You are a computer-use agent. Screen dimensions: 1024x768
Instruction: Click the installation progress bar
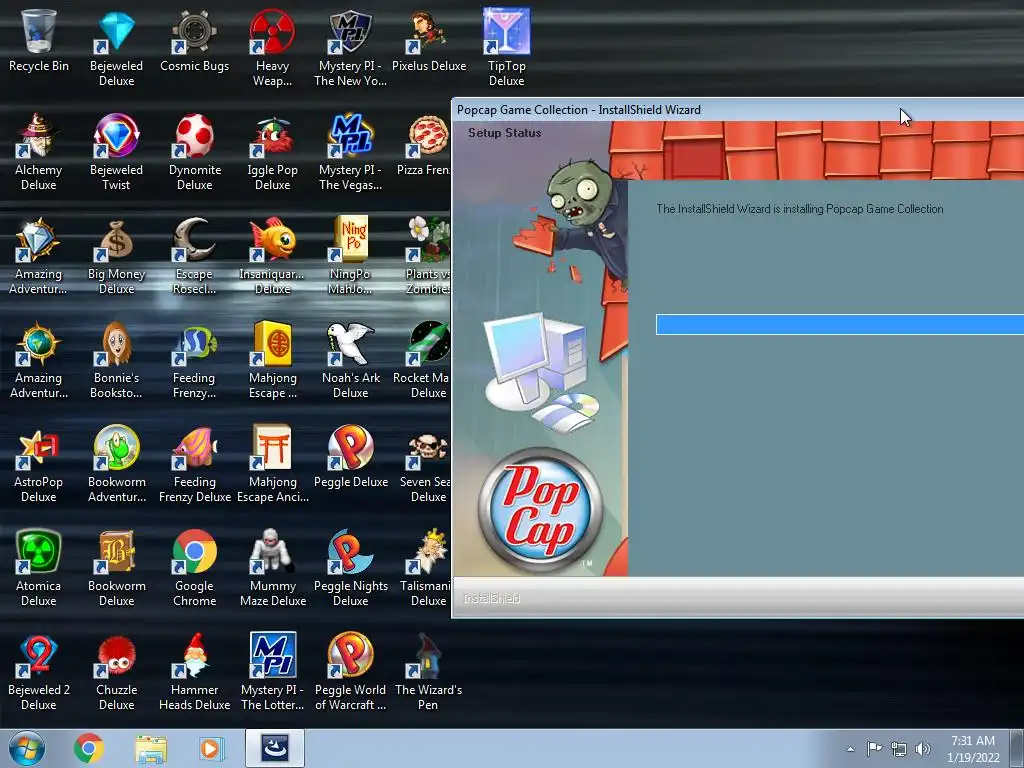[840, 325]
